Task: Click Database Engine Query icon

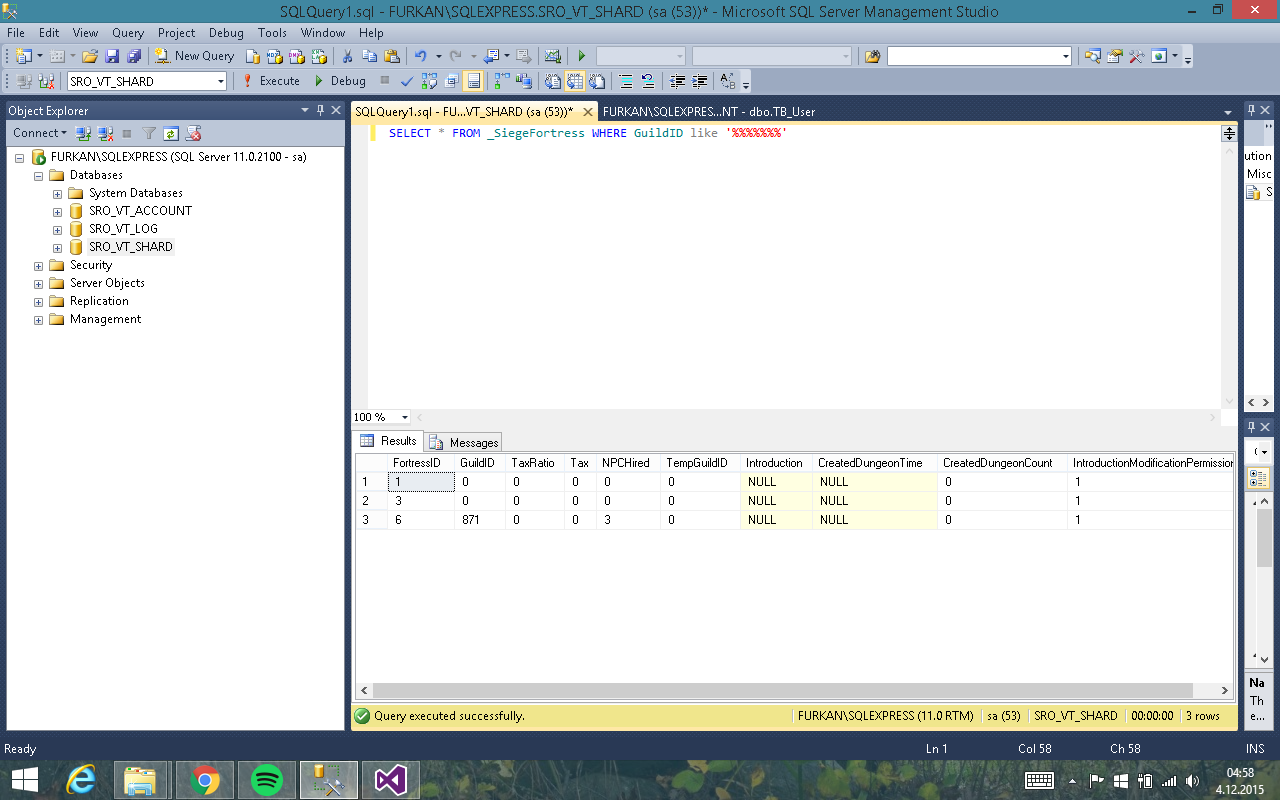Action: (x=254, y=56)
